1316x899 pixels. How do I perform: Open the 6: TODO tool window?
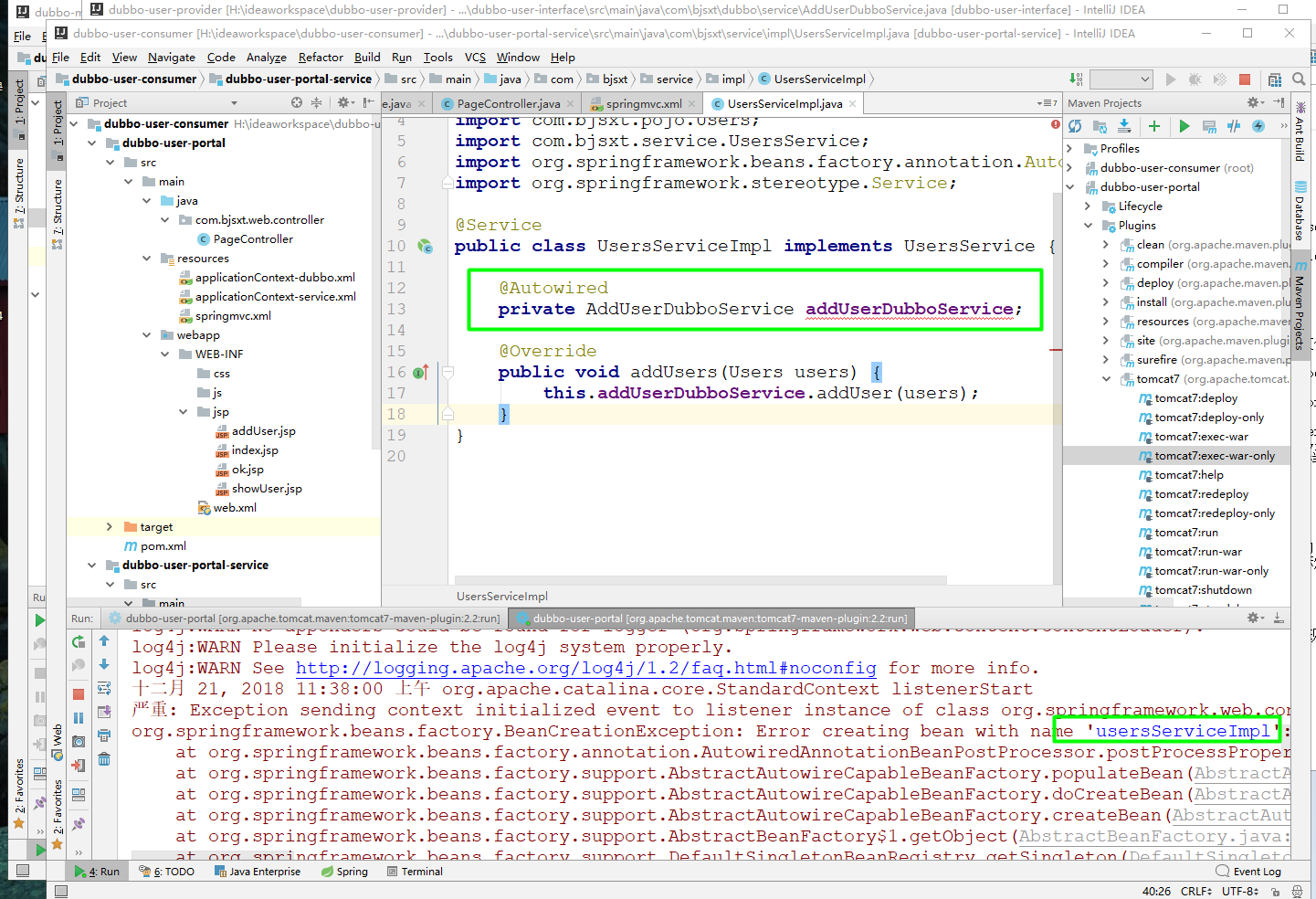[167, 872]
